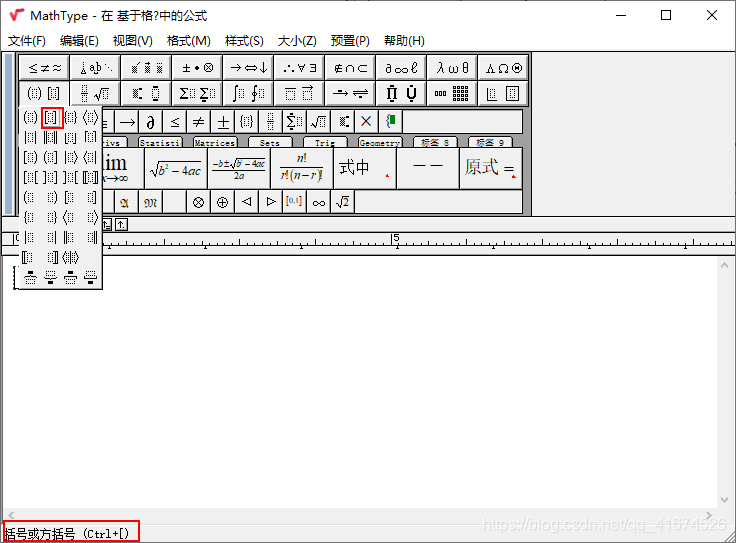Insert the underbrace template
The image size is (736, 543).
click(x=51, y=278)
